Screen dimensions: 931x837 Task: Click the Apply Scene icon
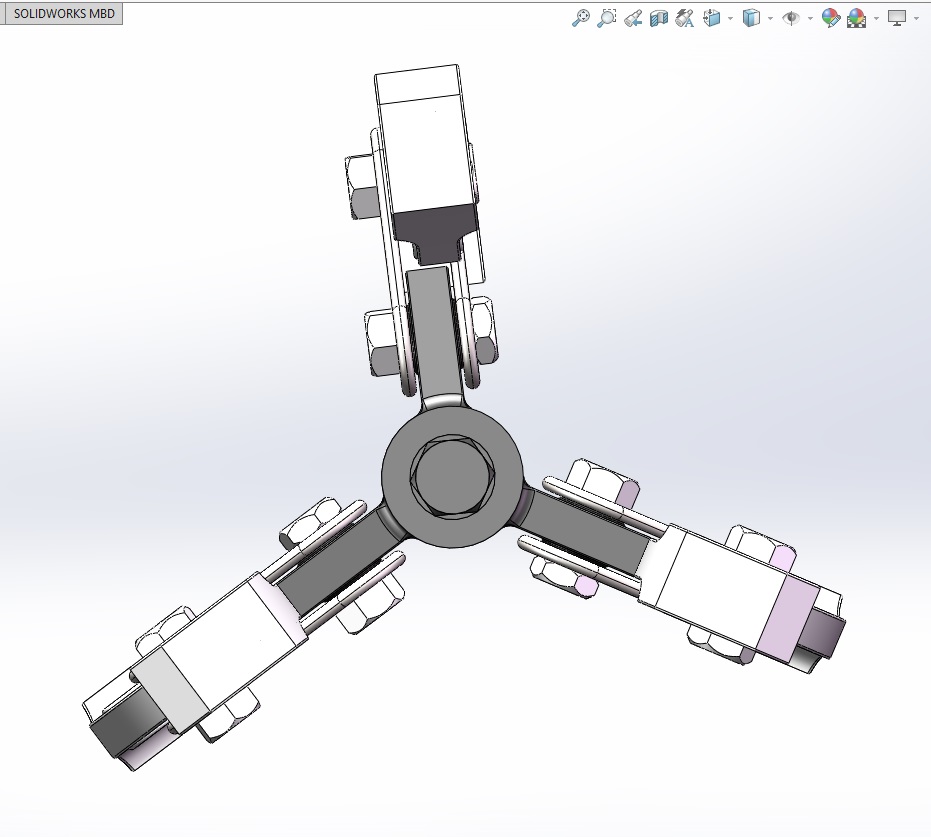856,18
